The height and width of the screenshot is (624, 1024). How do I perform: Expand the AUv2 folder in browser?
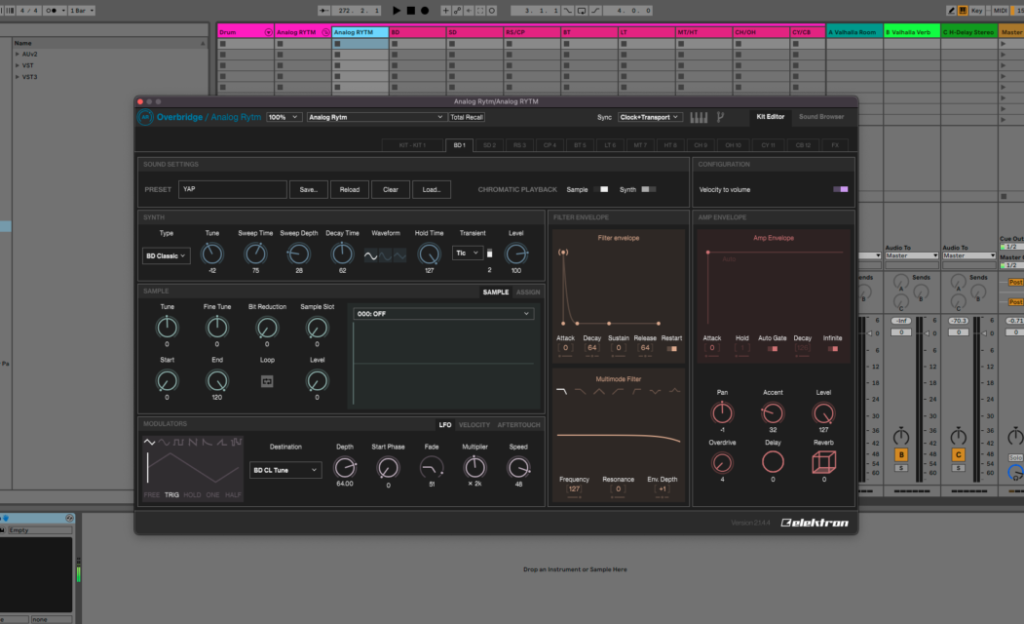coord(17,54)
